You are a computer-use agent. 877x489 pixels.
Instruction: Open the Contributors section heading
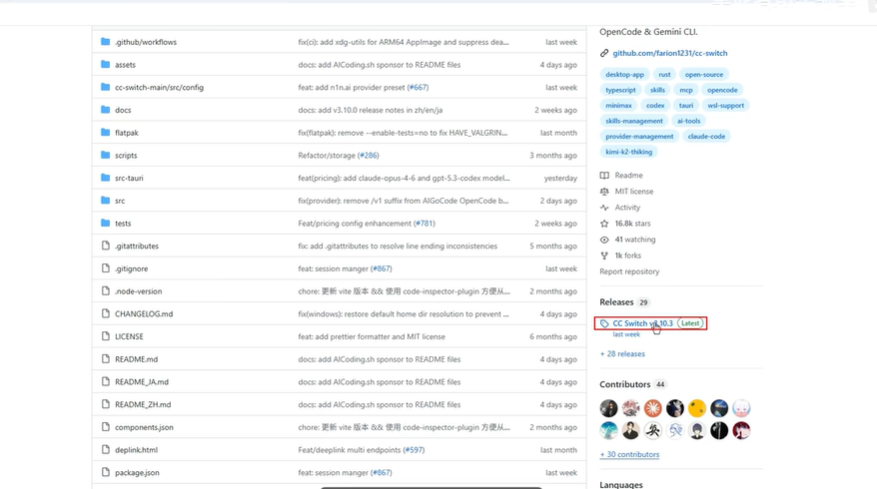pos(625,384)
